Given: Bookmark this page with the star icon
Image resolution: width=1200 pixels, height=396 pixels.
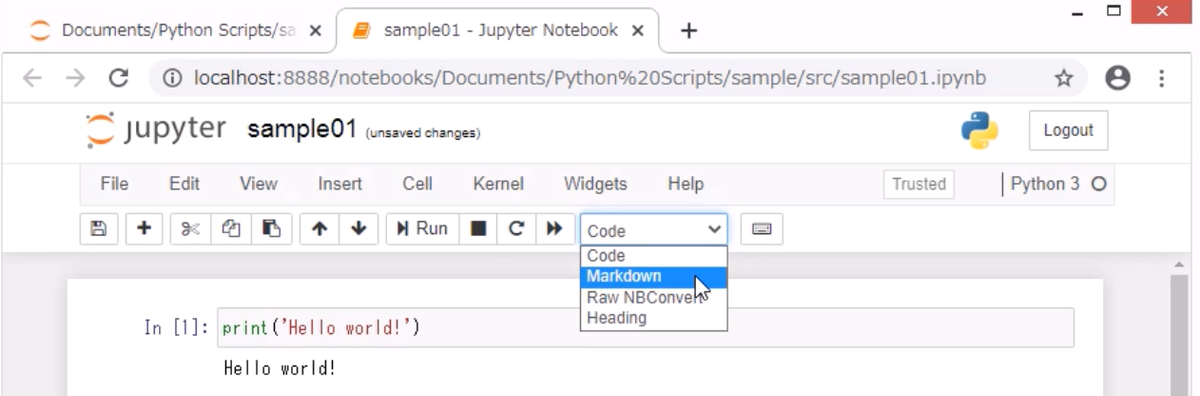Looking at the screenshot, I should pos(1064,78).
